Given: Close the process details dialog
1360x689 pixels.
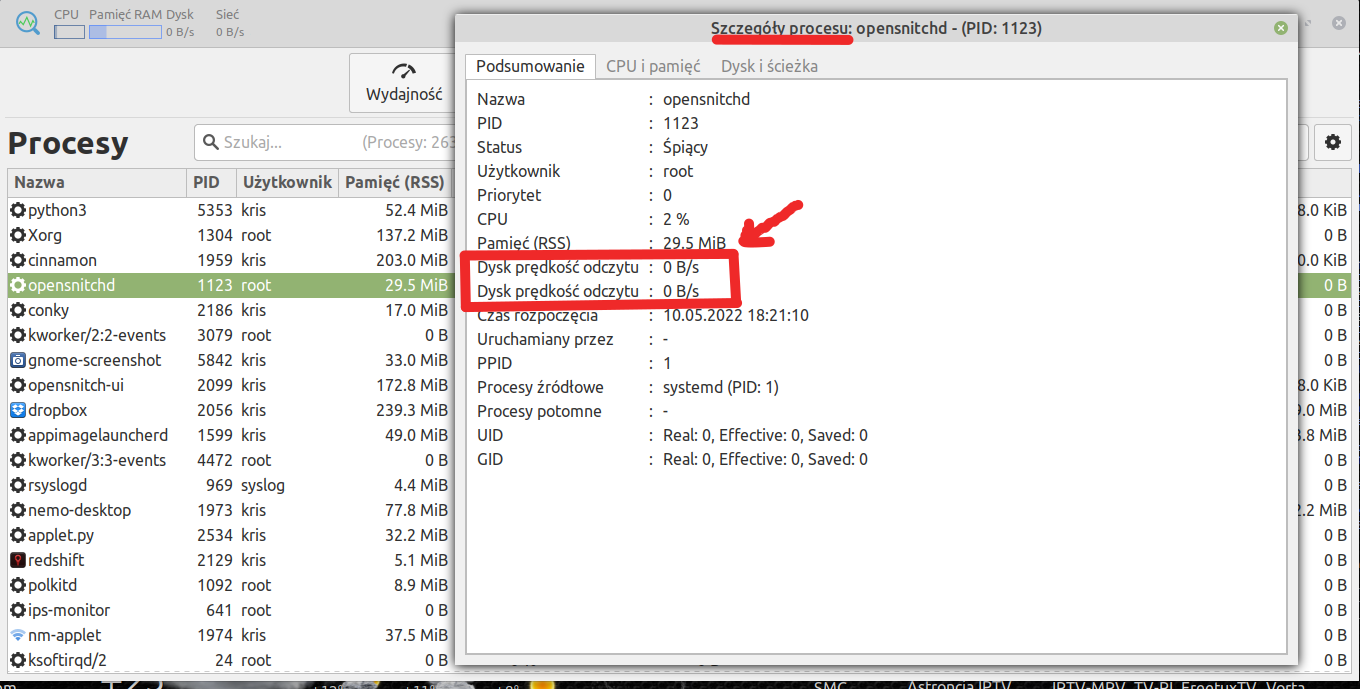Looking at the screenshot, I should (1280, 28).
